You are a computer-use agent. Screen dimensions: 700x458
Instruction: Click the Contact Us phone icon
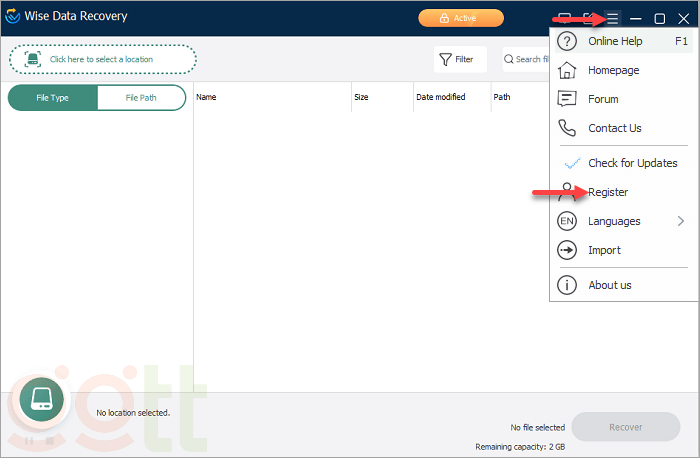567,128
